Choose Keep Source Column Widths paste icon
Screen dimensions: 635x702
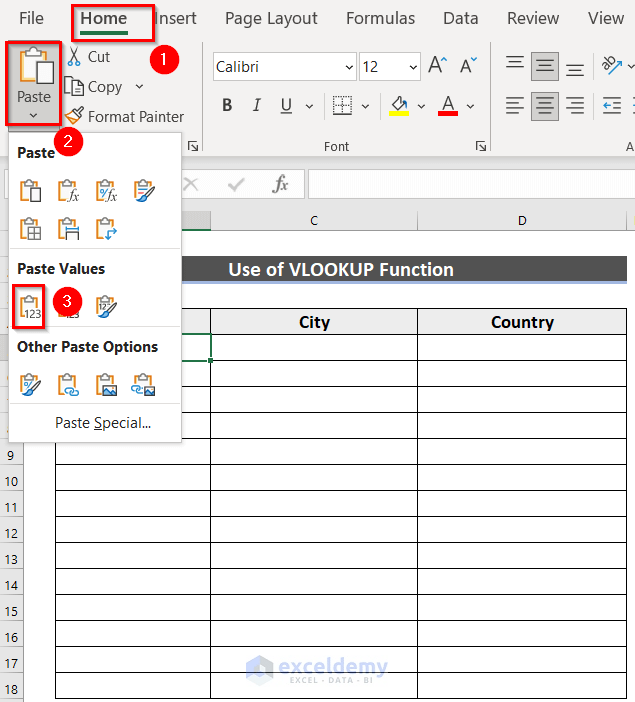point(68,229)
